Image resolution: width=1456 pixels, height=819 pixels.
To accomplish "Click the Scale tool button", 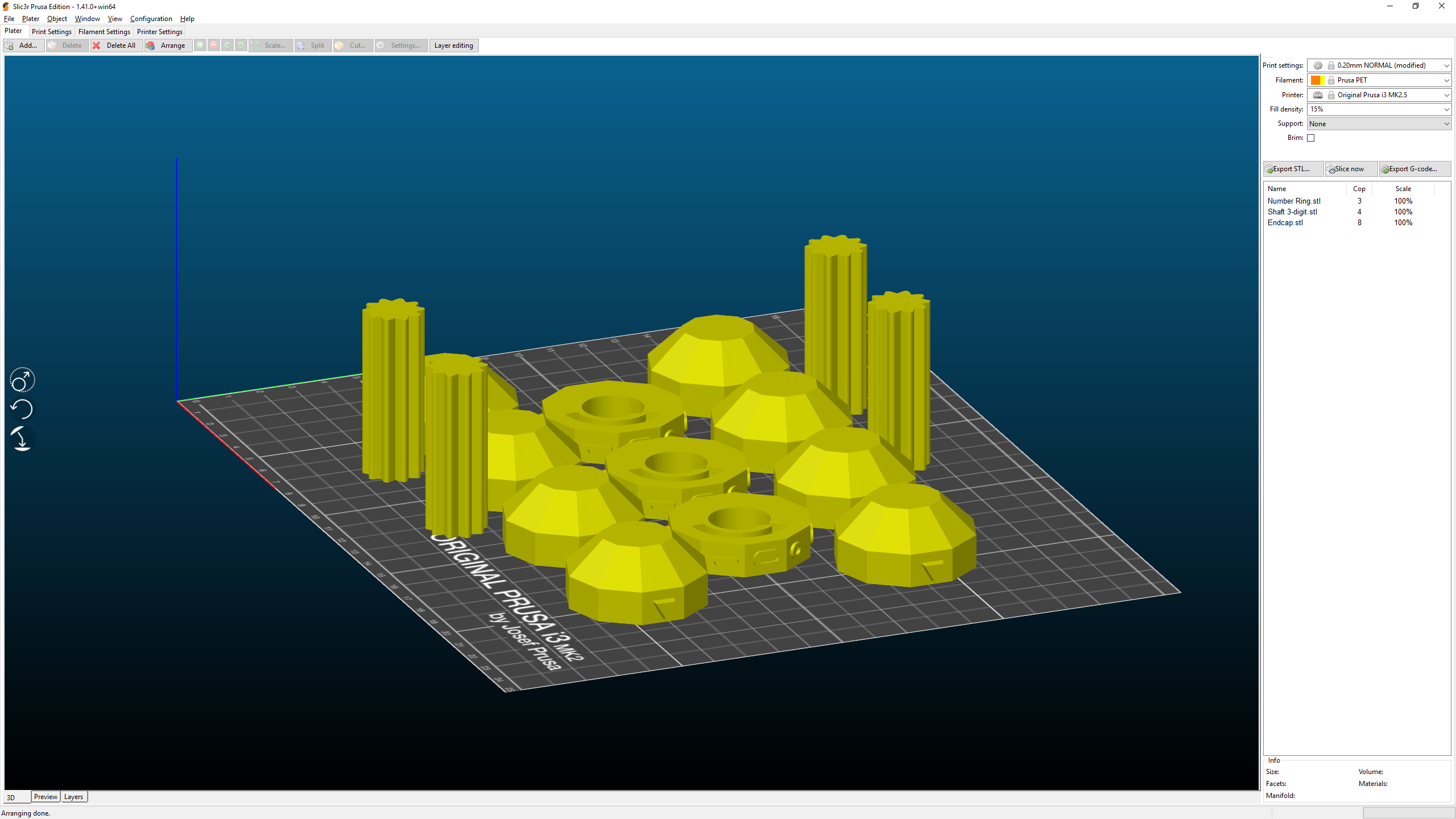I will click(x=271, y=45).
